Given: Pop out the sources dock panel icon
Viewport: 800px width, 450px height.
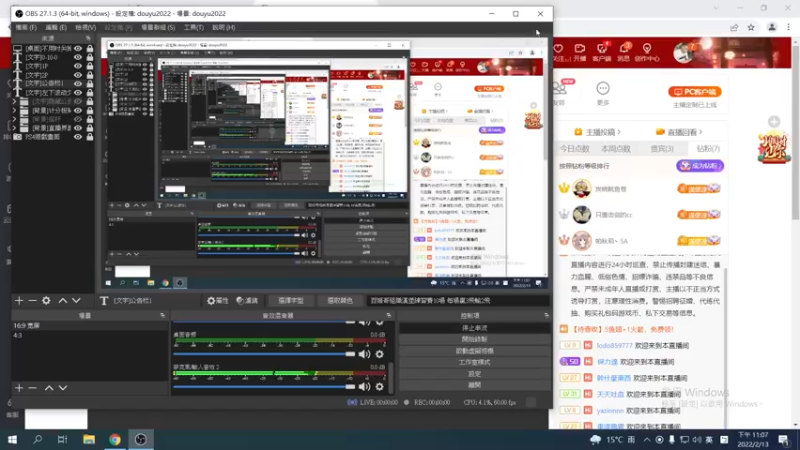Looking at the screenshot, I should click(88, 38).
